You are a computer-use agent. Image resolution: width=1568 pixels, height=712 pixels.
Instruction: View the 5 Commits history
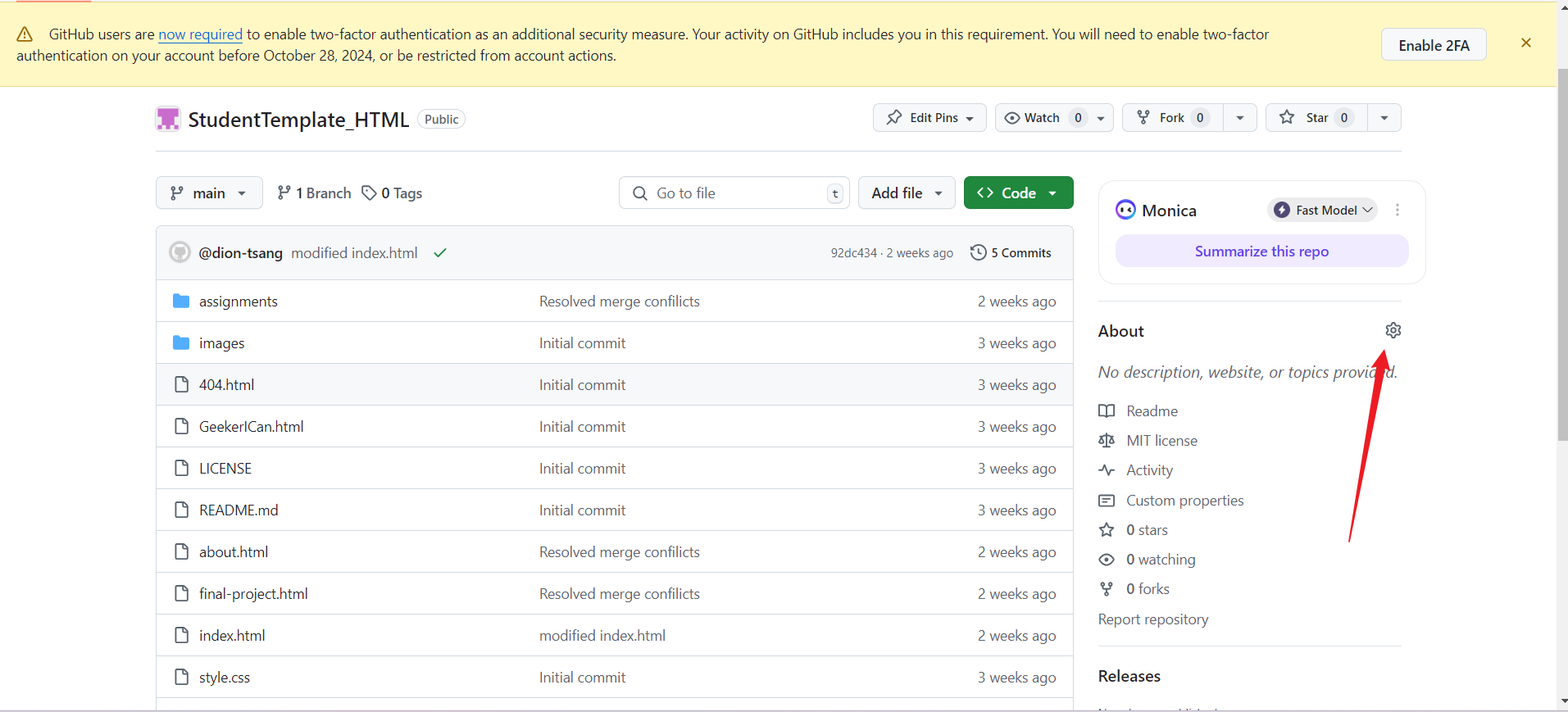1011,252
